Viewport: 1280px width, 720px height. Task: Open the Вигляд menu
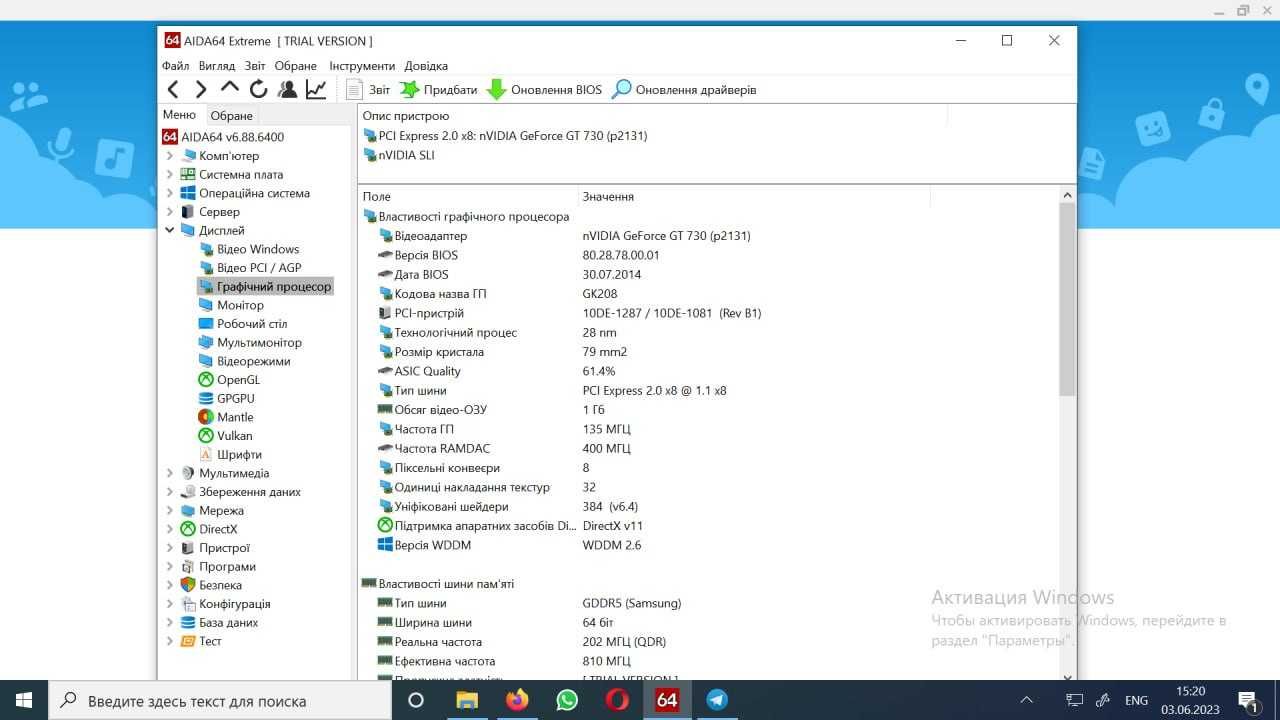216,66
